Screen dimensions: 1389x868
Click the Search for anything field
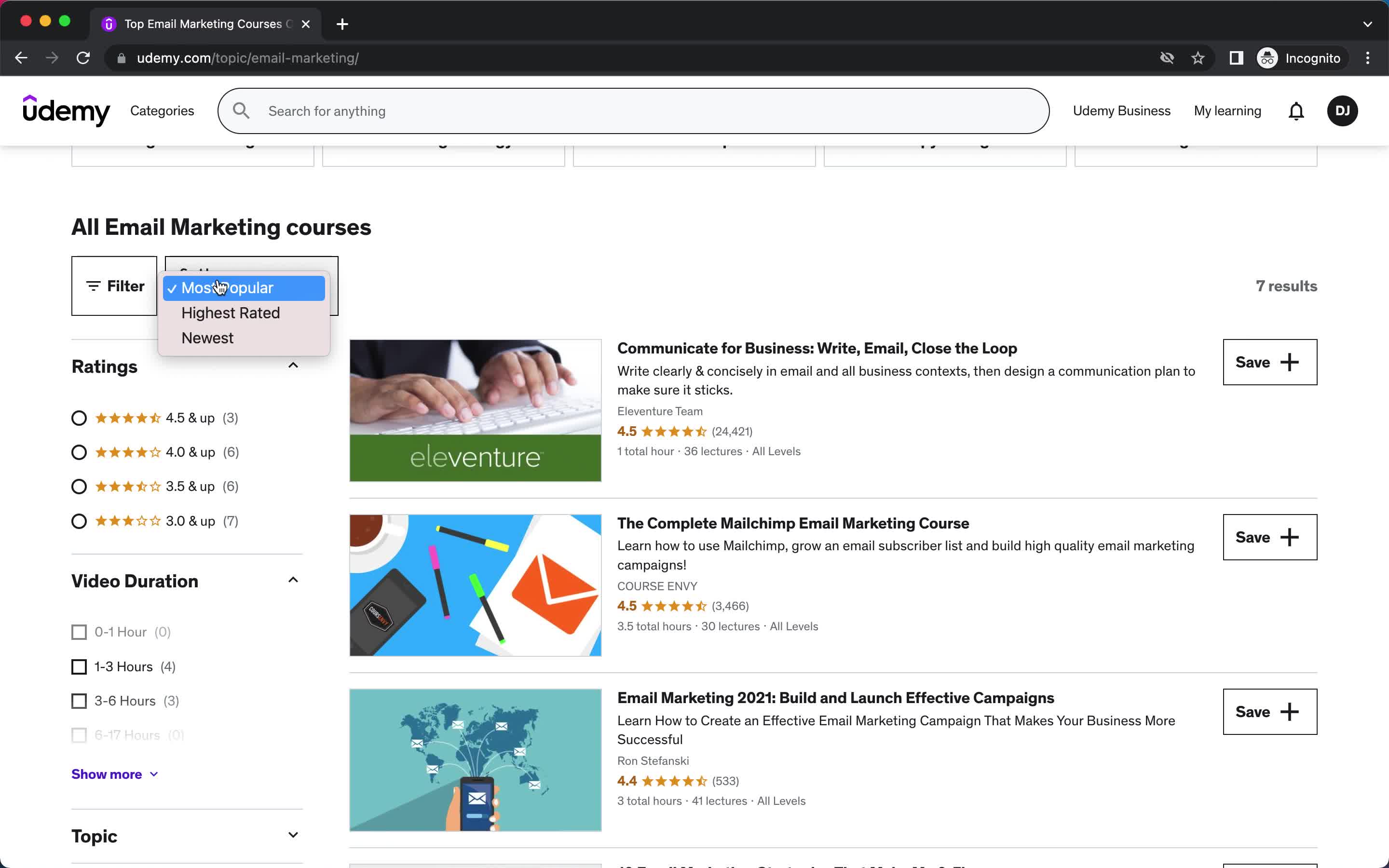point(633,111)
